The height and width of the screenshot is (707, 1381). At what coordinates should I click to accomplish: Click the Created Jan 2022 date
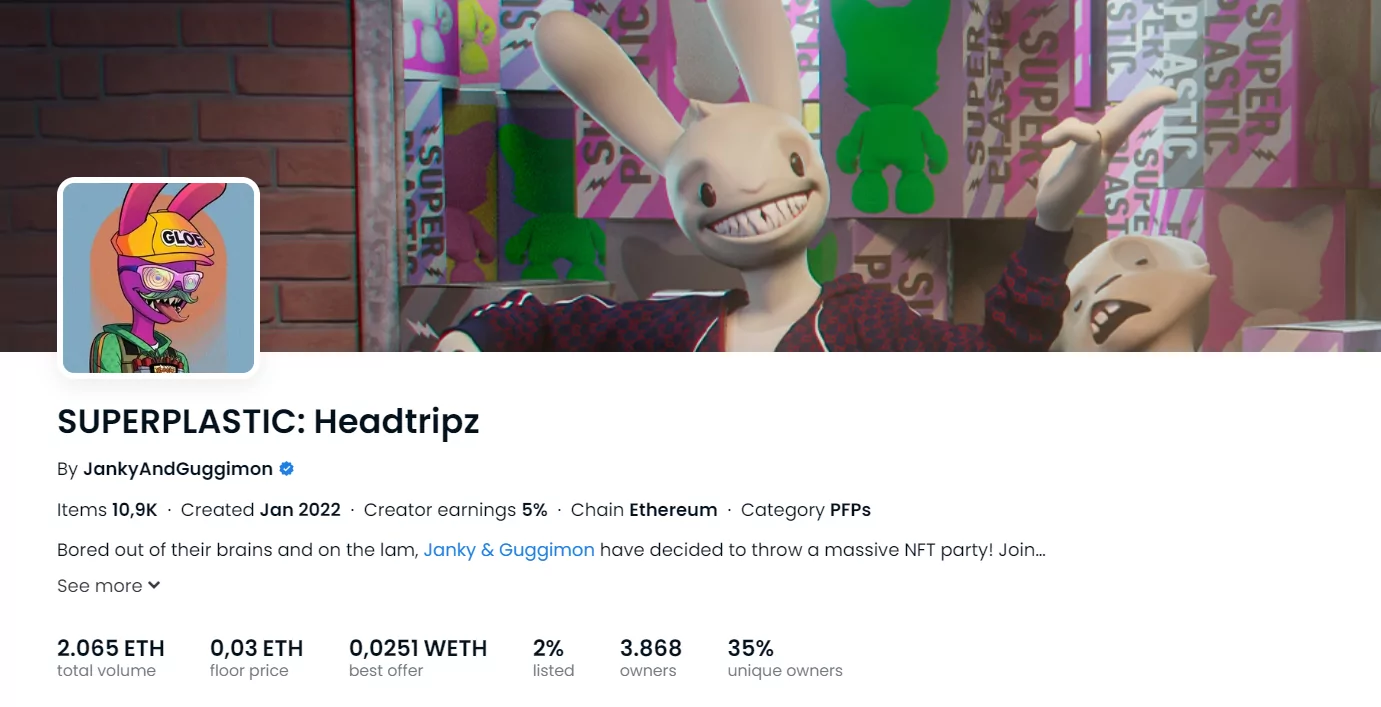tap(261, 510)
